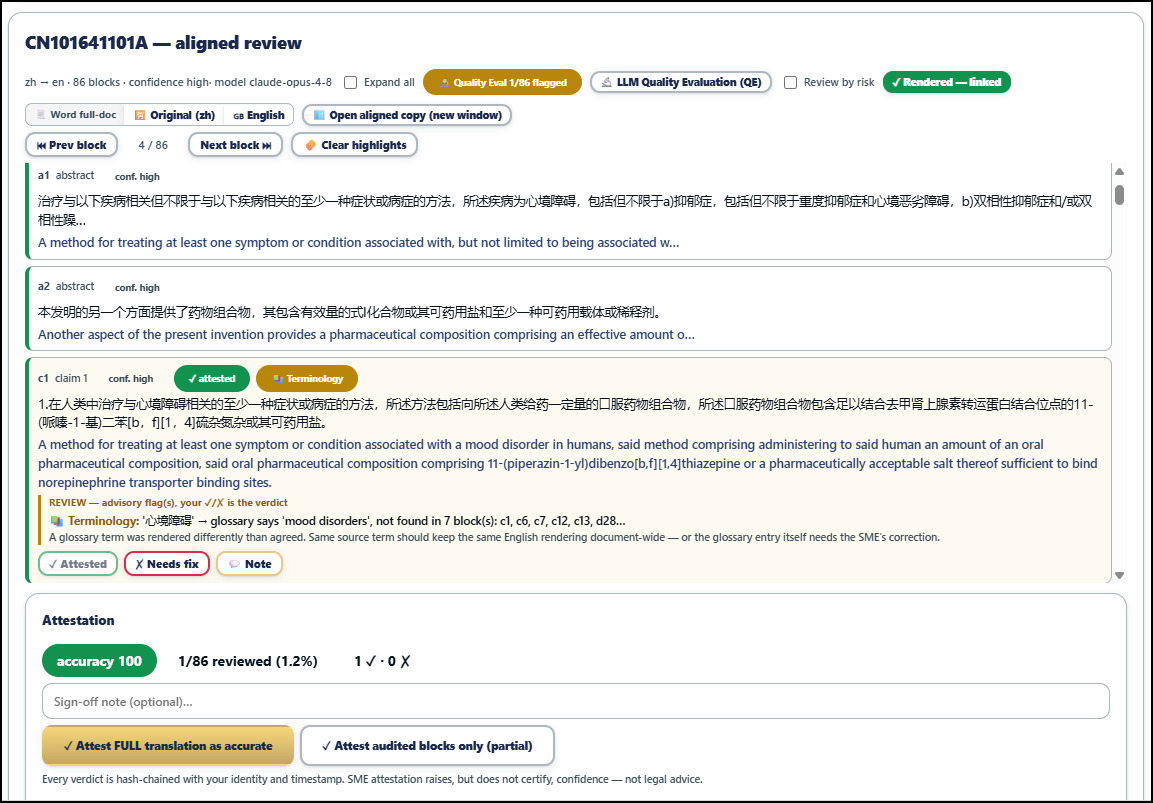Go to Prev block
This screenshot has width=1153, height=803.
71,145
